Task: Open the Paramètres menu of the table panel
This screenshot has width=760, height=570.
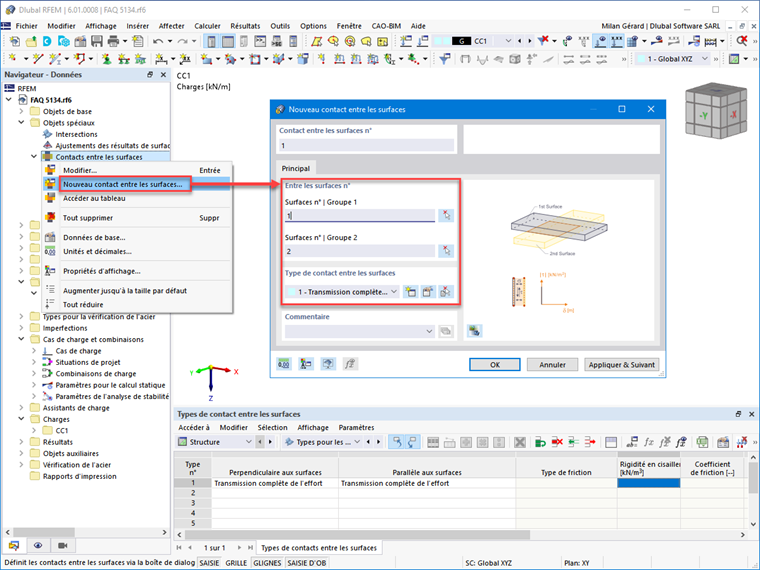Action: tap(356, 428)
